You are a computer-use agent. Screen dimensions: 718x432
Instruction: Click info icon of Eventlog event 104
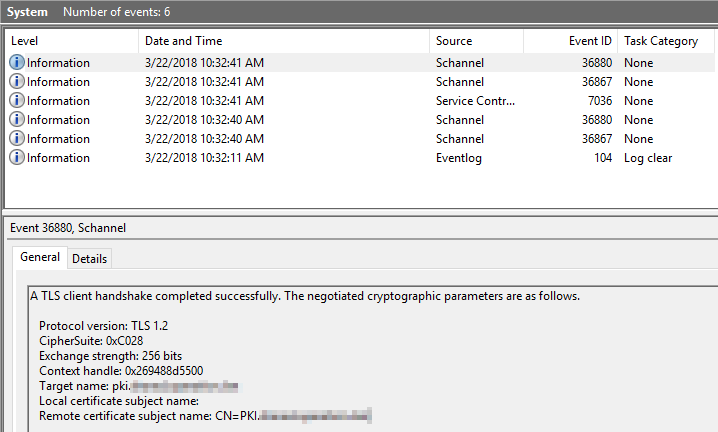coord(17,158)
